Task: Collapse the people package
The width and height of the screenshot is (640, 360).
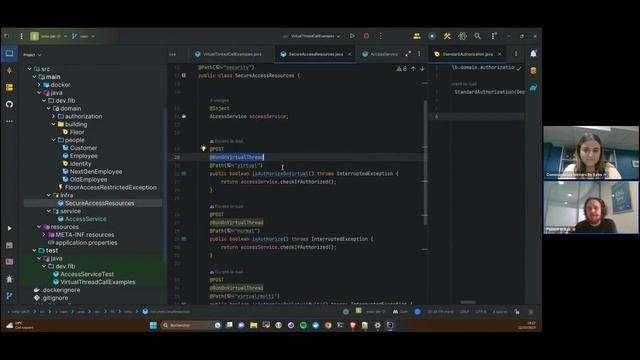Action: (53, 140)
